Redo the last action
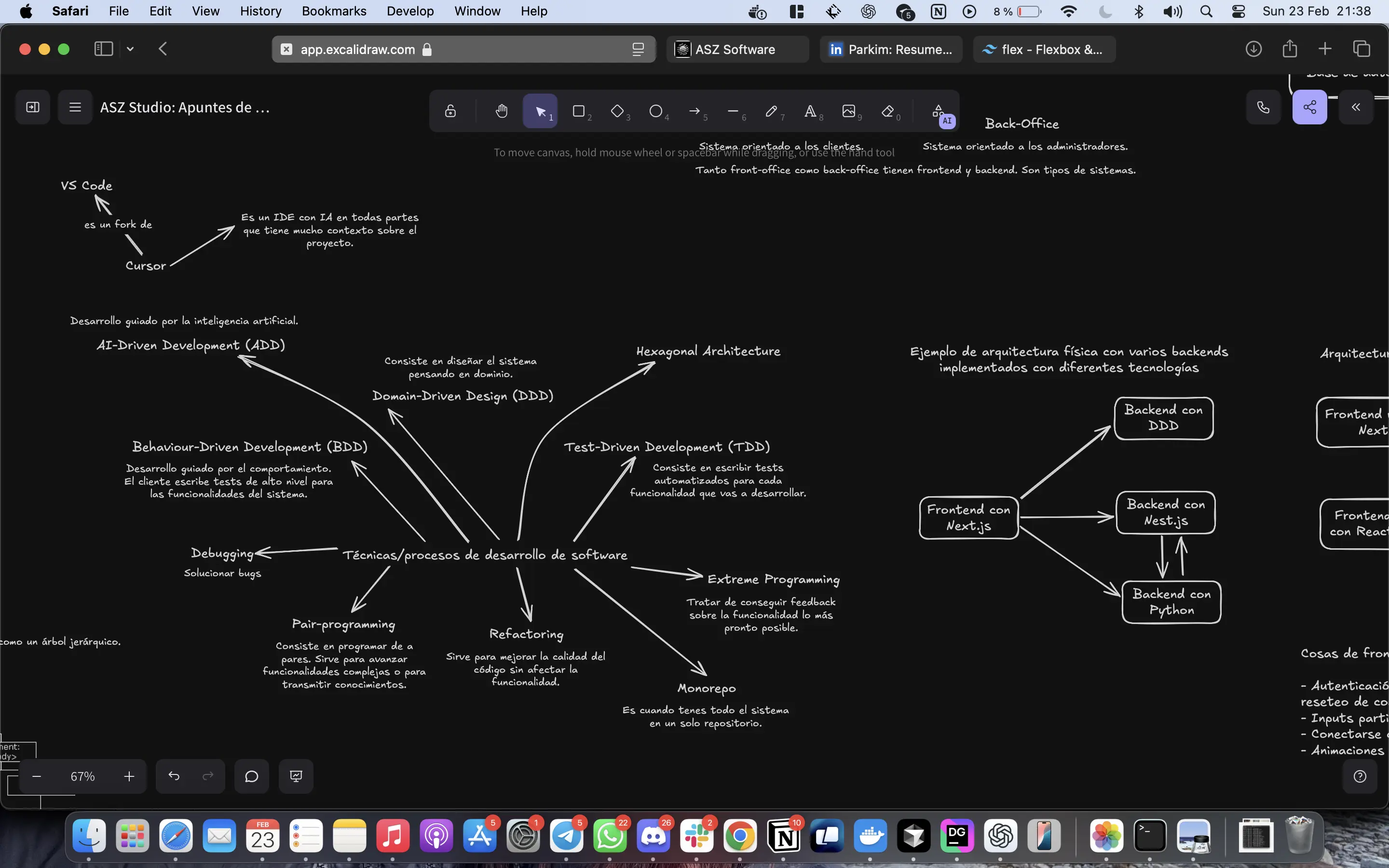Viewport: 1389px width, 868px height. point(208,776)
